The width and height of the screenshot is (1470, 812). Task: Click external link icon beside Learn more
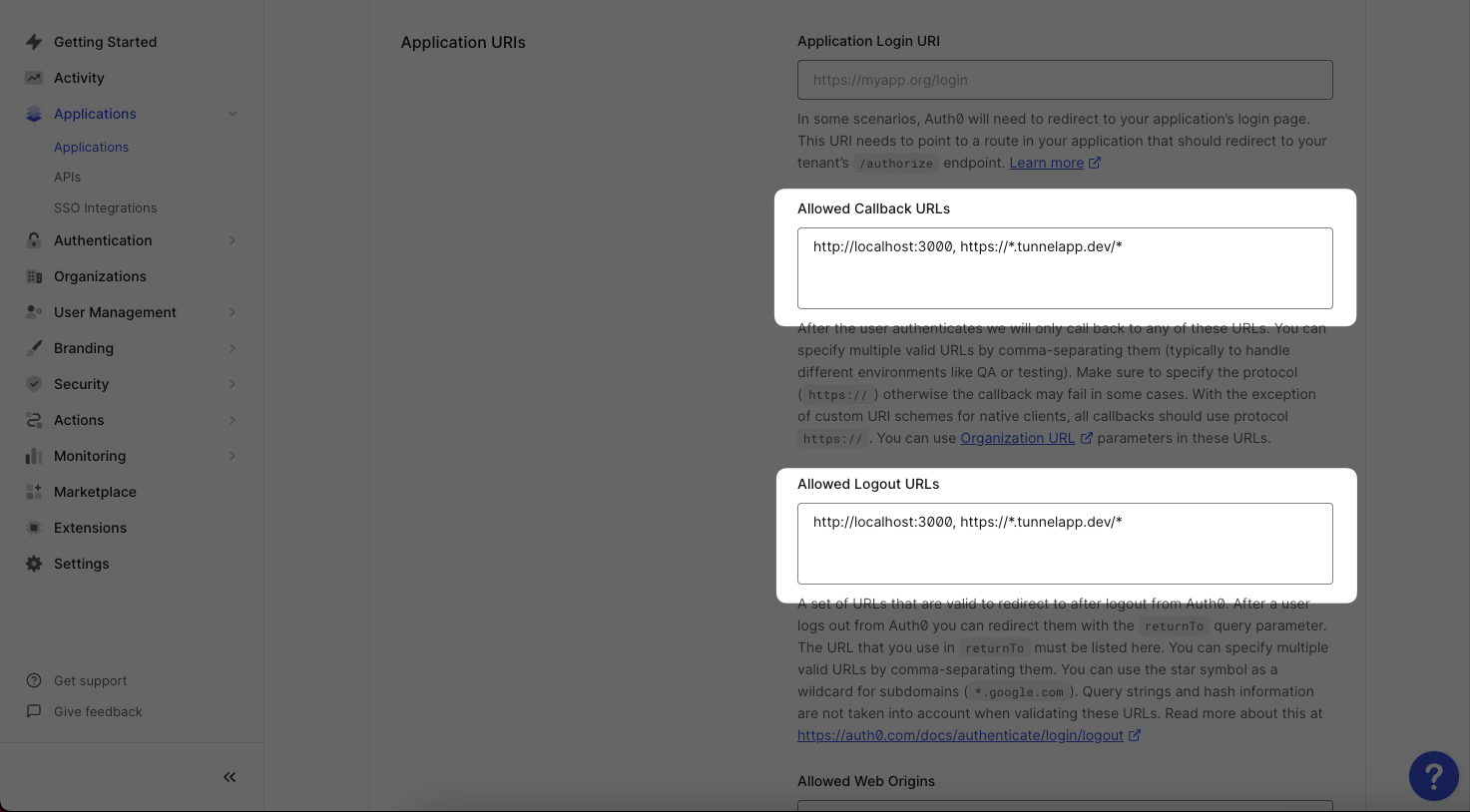tap(1095, 163)
